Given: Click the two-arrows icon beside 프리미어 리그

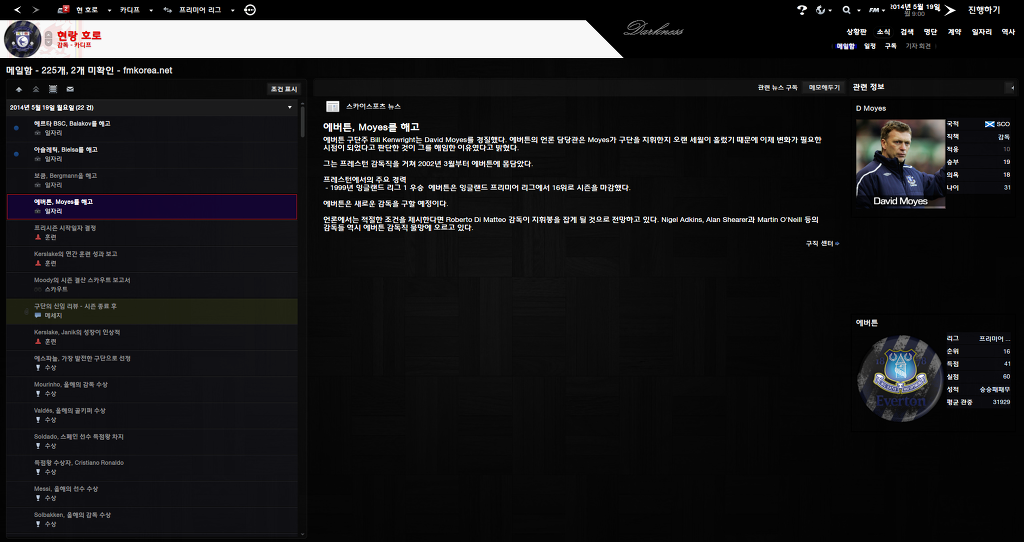Looking at the screenshot, I should (x=168, y=10).
